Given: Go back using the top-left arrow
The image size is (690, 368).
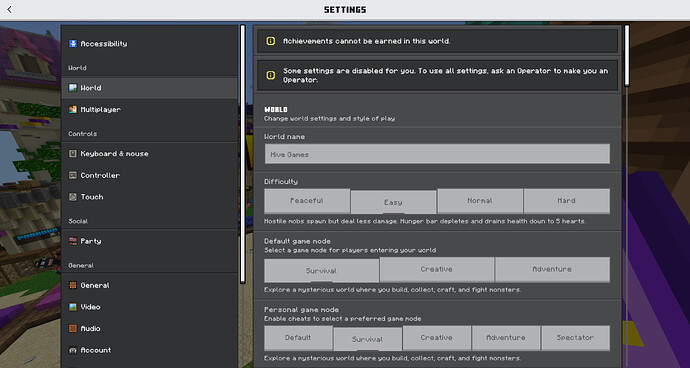Looking at the screenshot, I should point(9,9).
